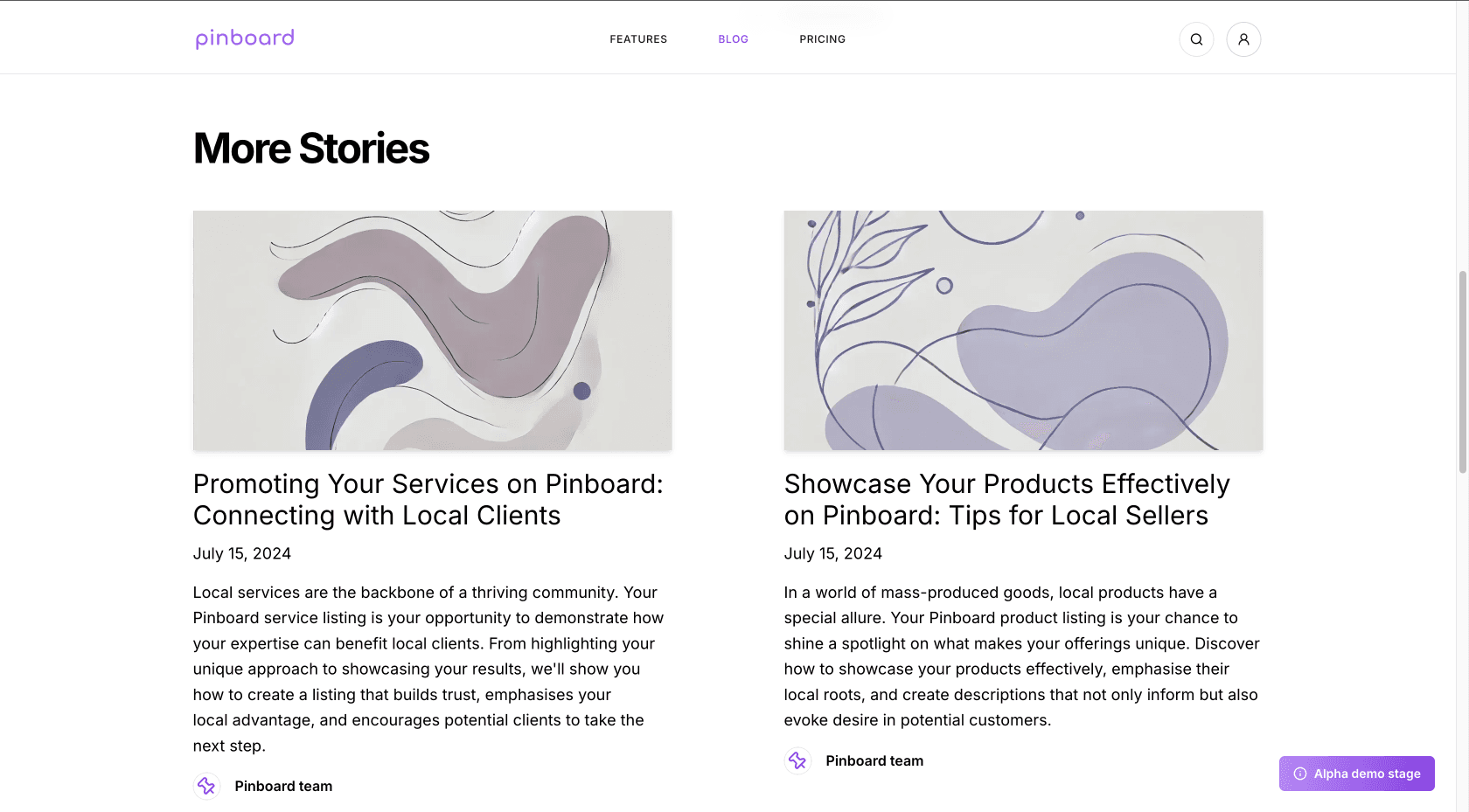This screenshot has width=1469, height=812.
Task: Open the FEATURES navigation item
Action: pyautogui.click(x=638, y=39)
